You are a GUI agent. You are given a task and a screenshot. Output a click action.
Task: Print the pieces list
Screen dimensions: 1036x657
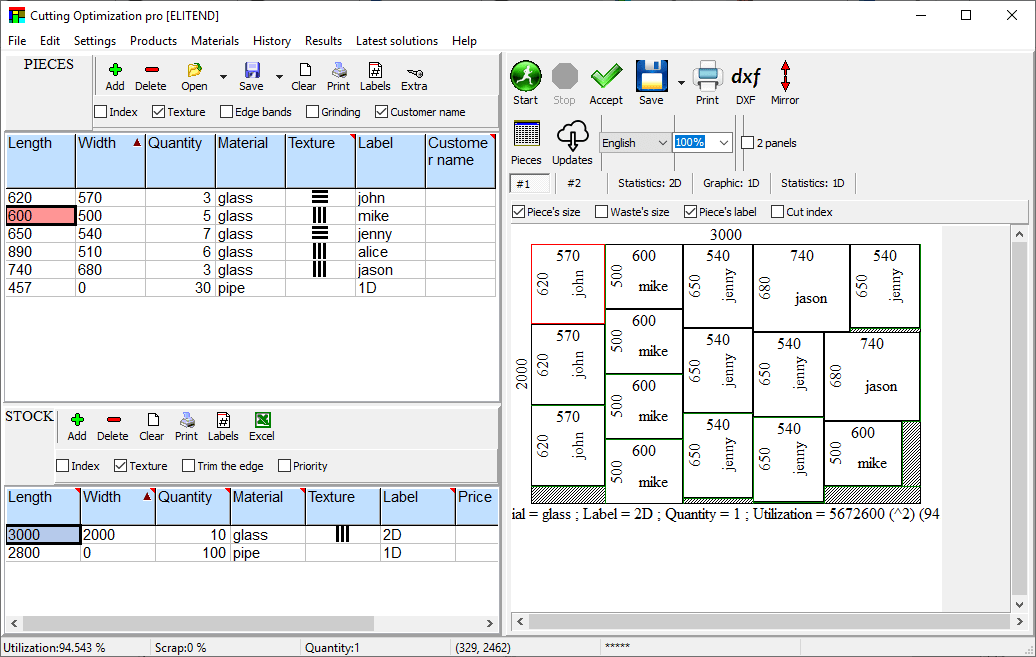[x=338, y=70]
